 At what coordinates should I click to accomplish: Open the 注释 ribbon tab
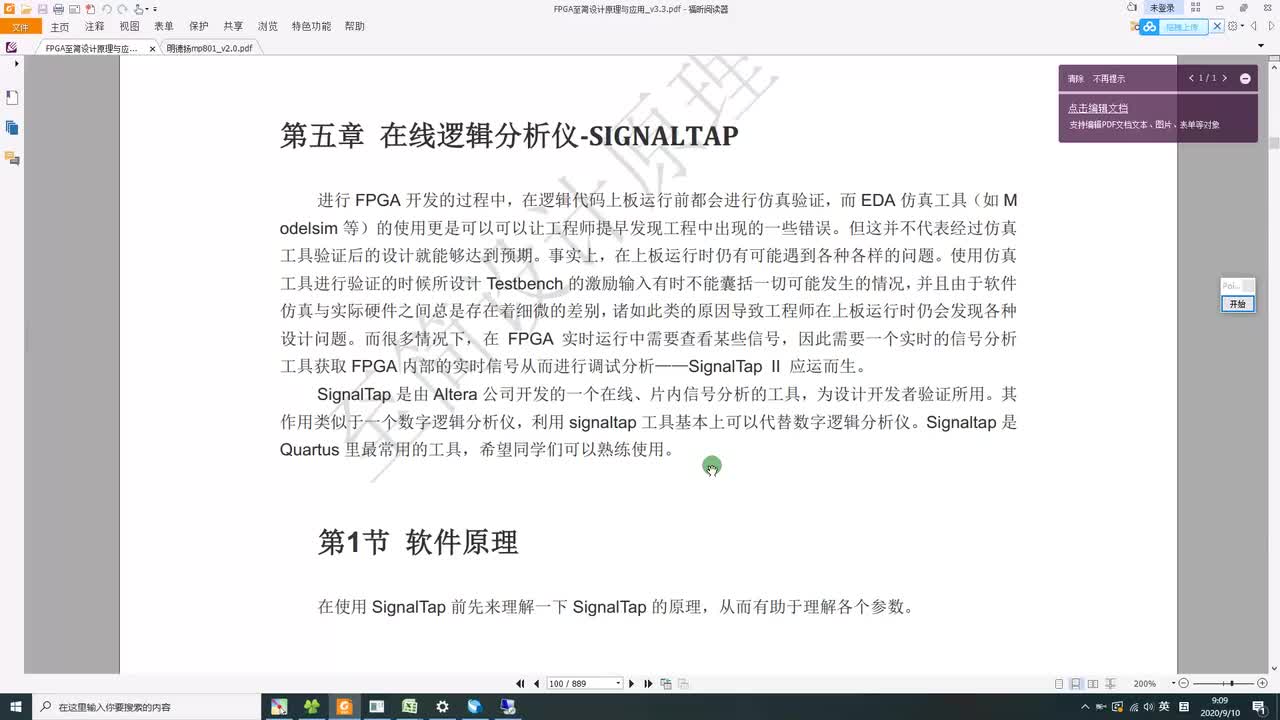(94, 27)
